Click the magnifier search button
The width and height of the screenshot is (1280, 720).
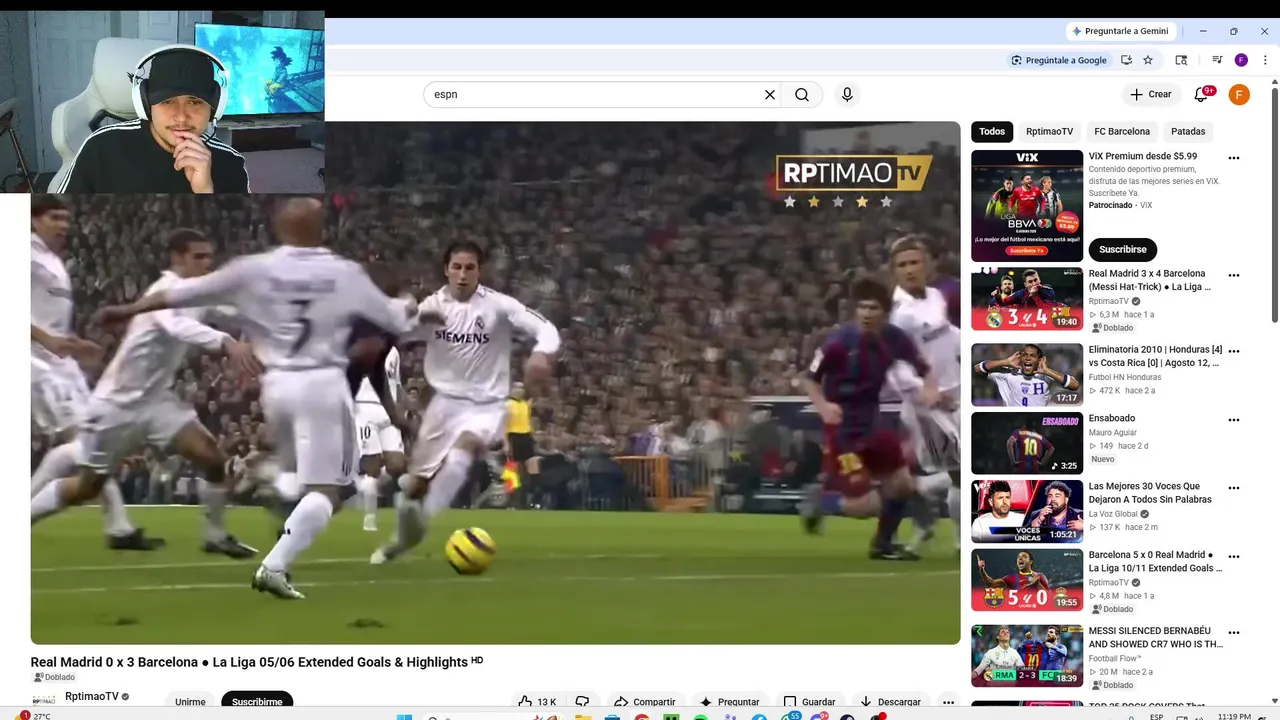[x=802, y=95]
